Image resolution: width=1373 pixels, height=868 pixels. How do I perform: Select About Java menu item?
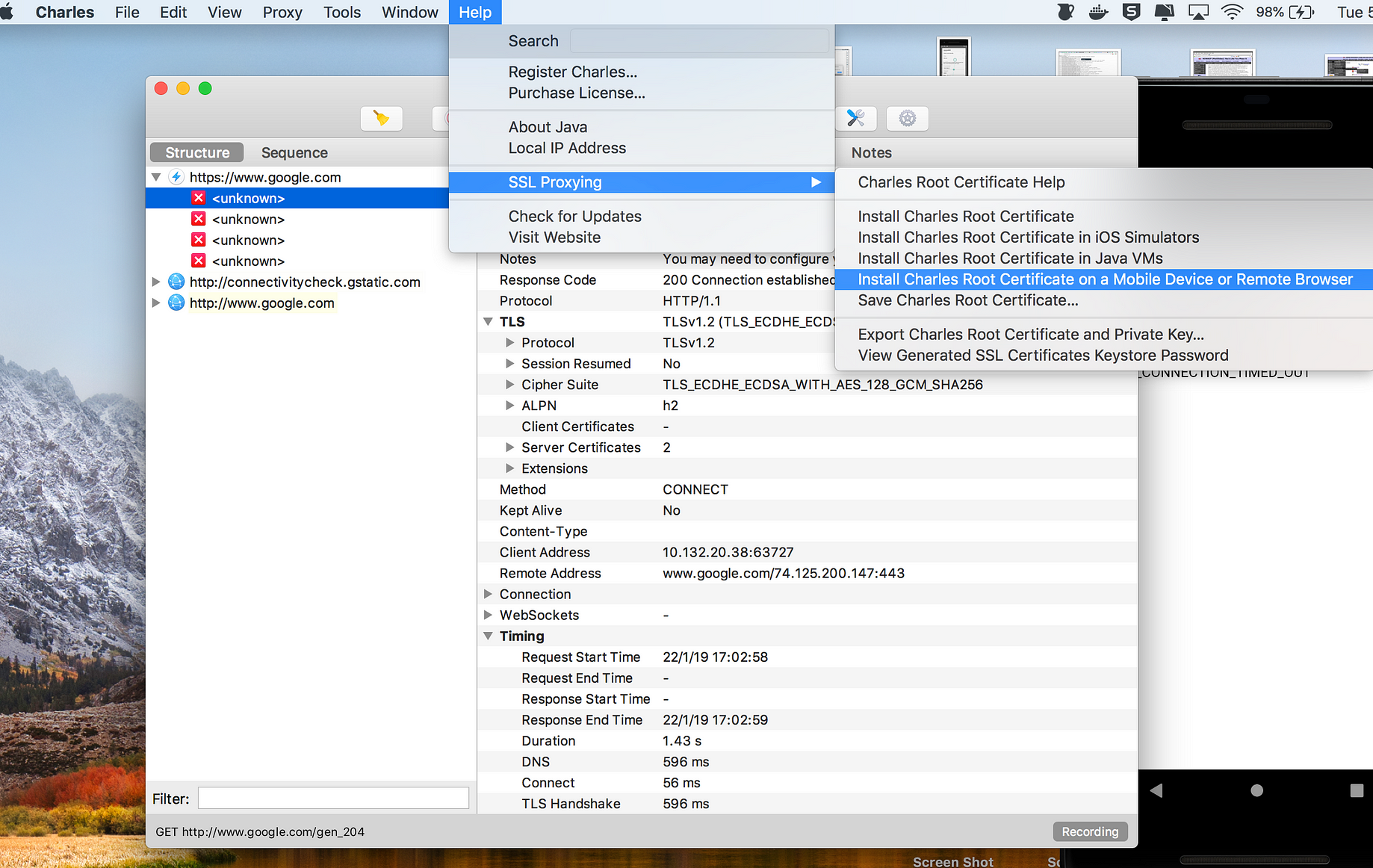click(x=642, y=127)
